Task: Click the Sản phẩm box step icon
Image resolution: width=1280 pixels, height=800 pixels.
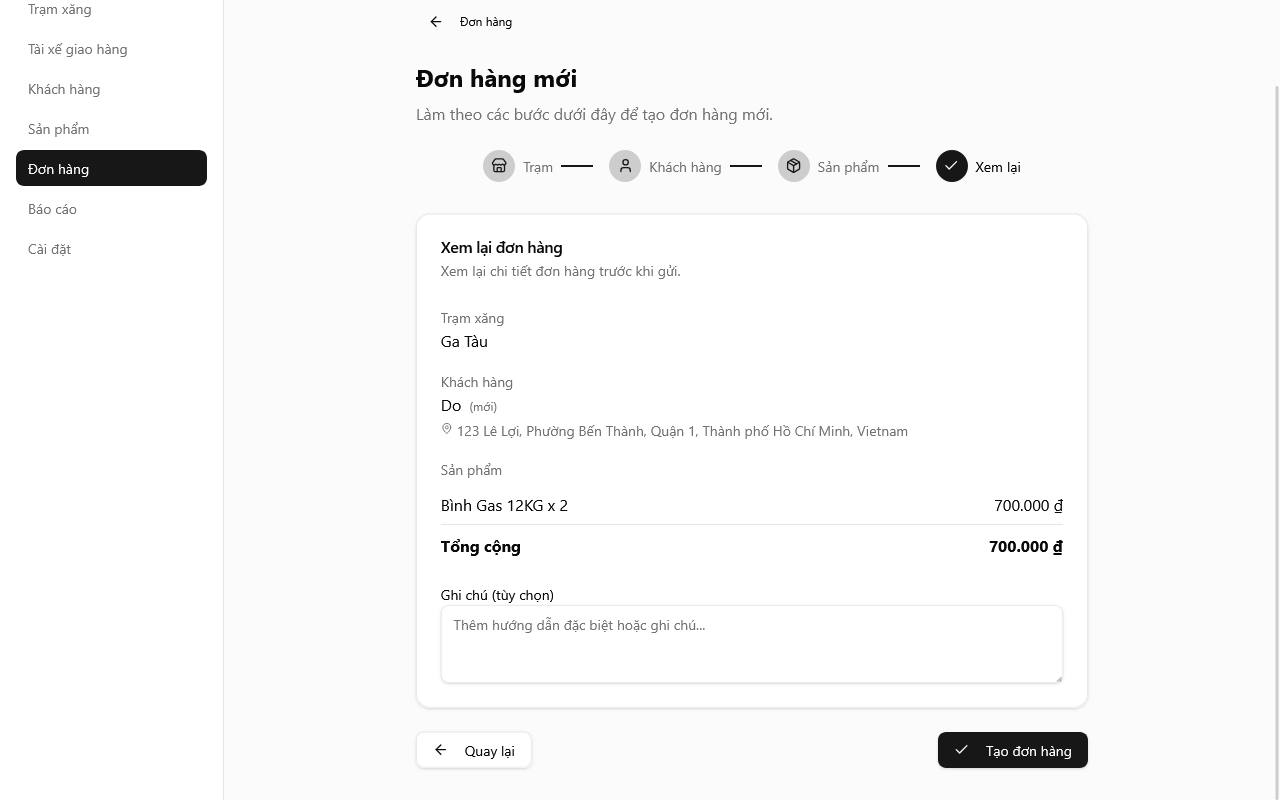Action: (x=794, y=166)
